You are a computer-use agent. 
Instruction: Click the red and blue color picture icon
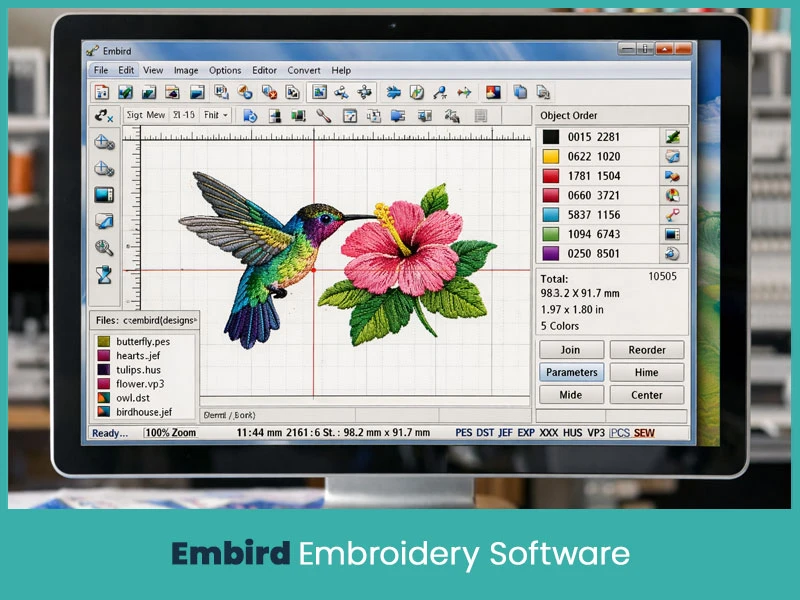tap(493, 92)
